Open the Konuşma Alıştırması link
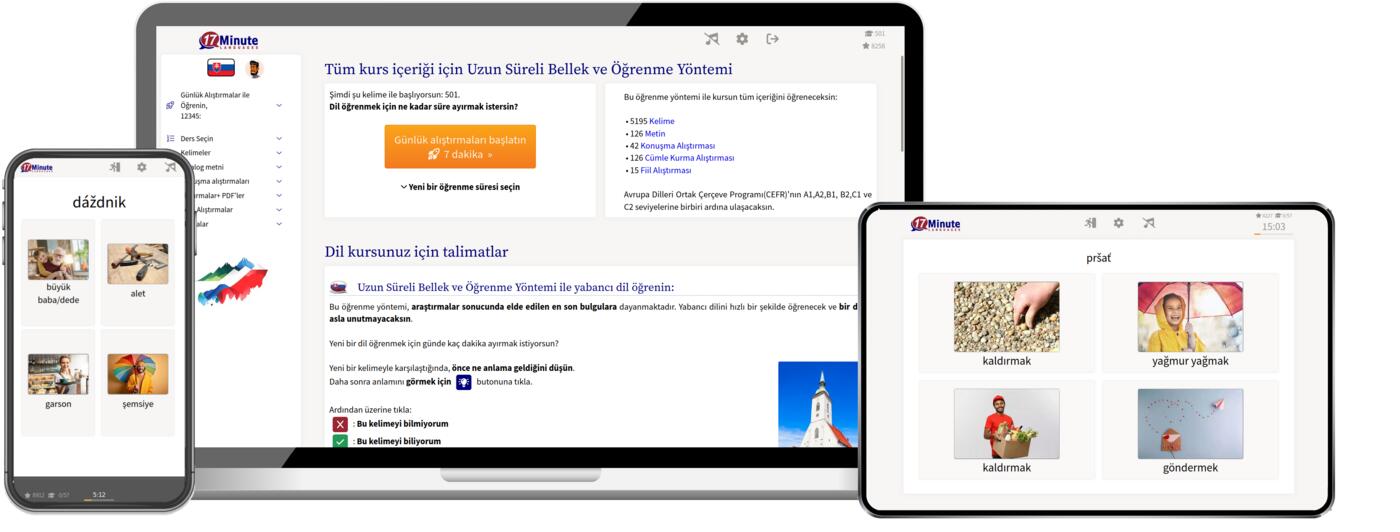Image resolution: width=1400 pixels, height=532 pixels. [x=678, y=146]
